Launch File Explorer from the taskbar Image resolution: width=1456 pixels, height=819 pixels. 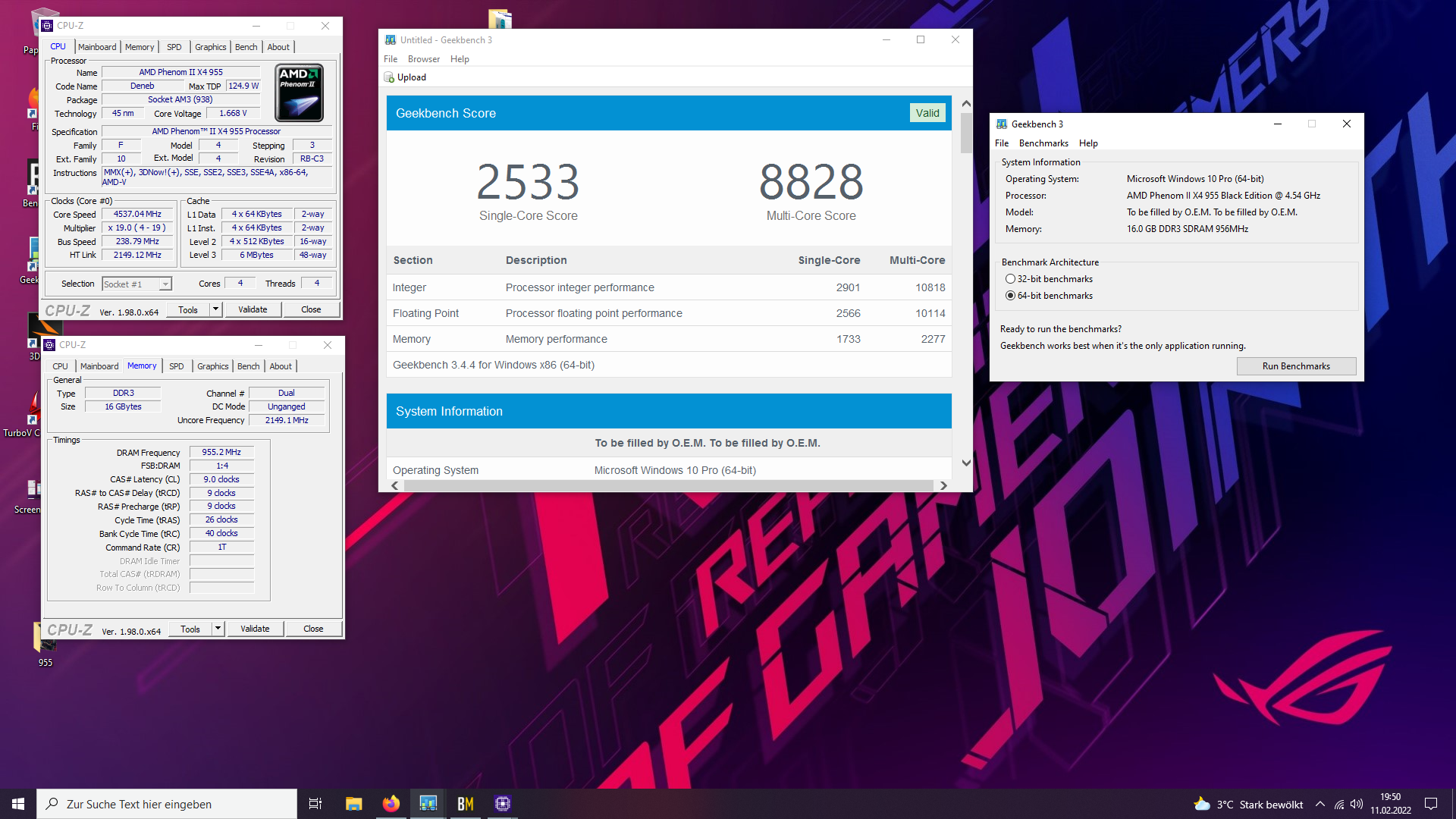pos(353,804)
